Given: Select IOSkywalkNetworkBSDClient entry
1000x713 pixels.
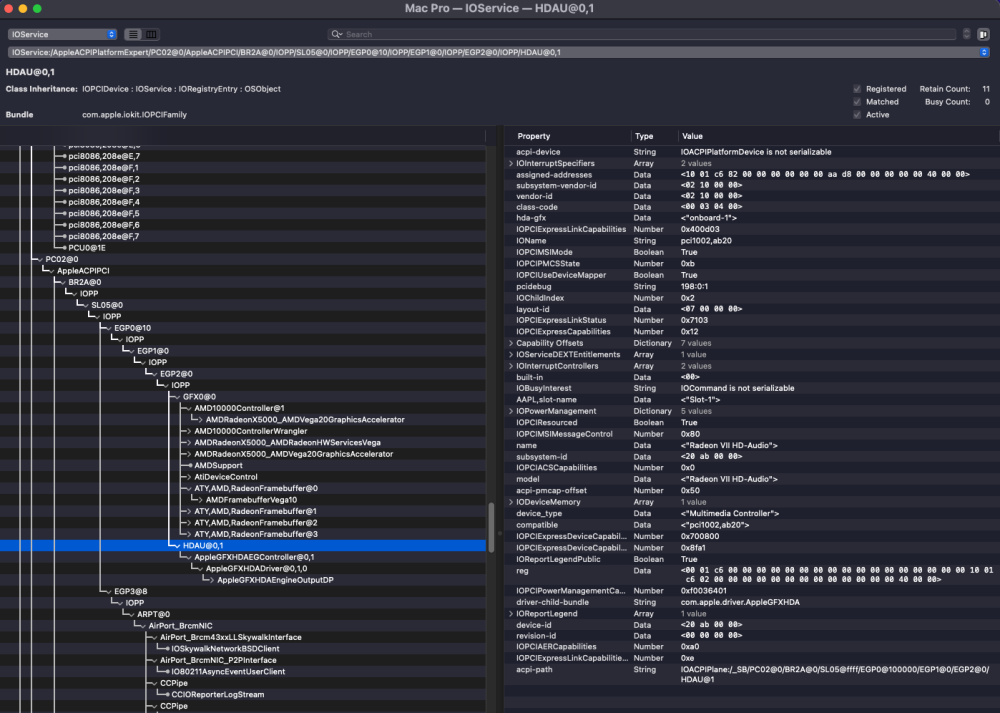Looking at the screenshot, I should tap(225, 649).
